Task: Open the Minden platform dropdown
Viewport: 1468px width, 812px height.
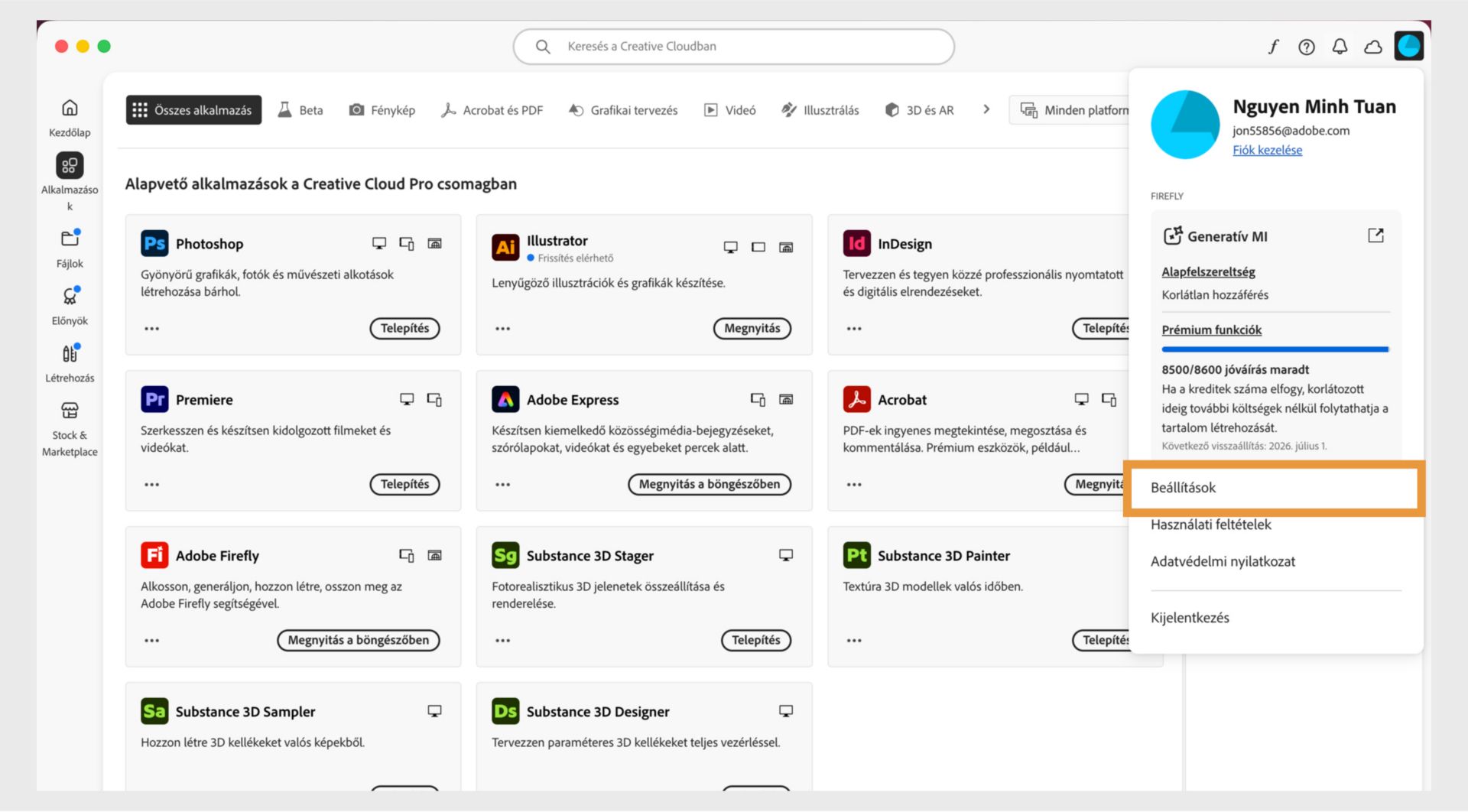Action: [1070, 110]
